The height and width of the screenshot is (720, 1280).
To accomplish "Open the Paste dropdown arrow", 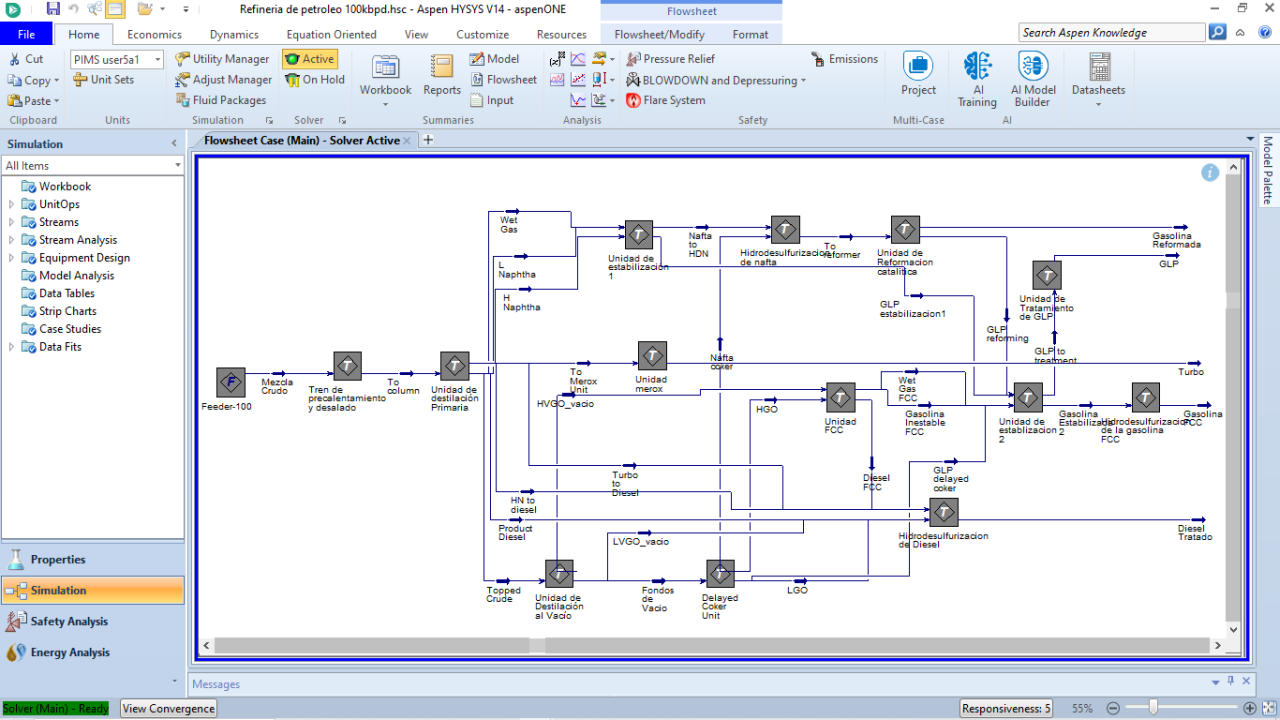I will [57, 101].
